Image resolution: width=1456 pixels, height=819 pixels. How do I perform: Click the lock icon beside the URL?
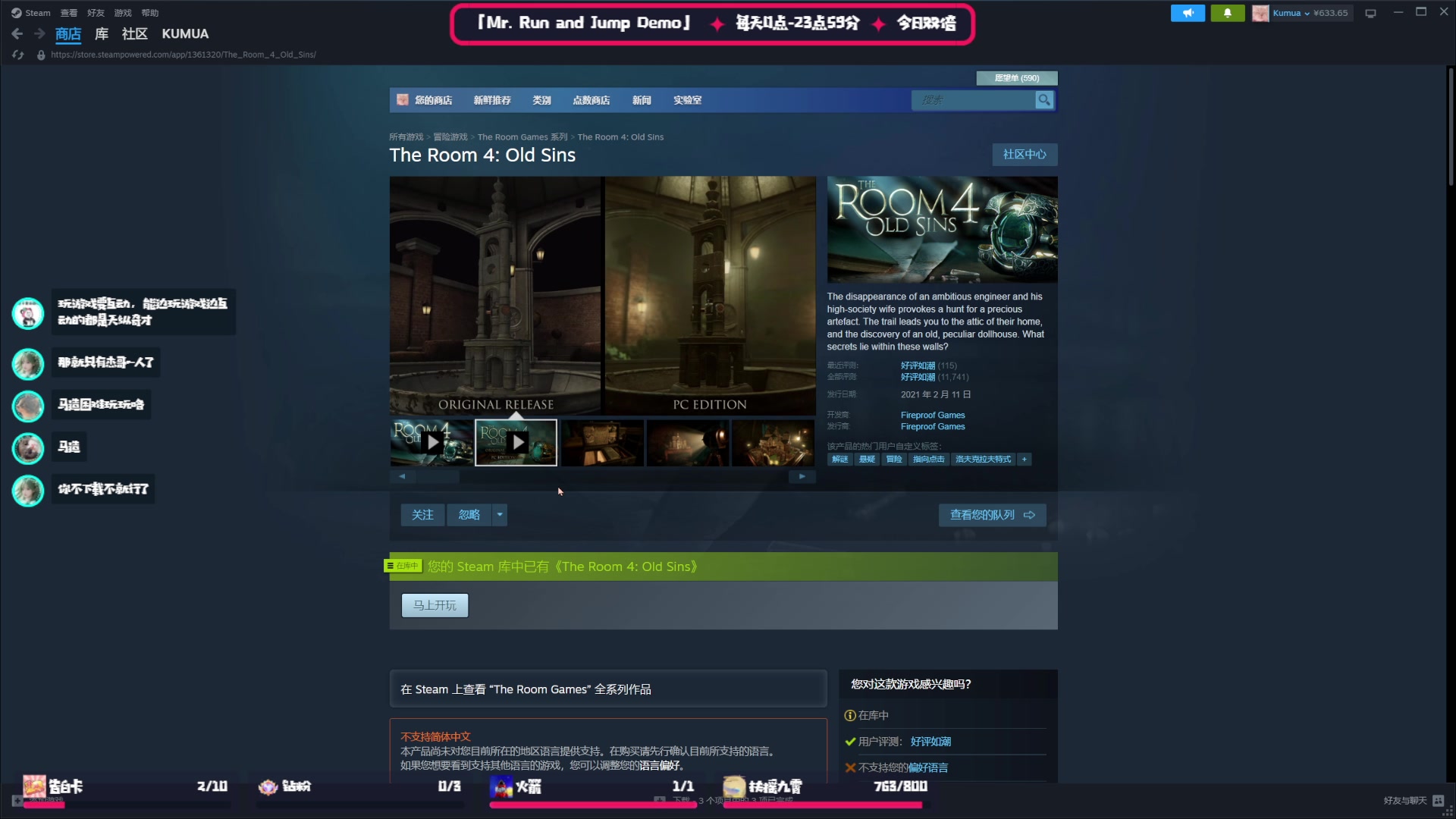[x=41, y=55]
